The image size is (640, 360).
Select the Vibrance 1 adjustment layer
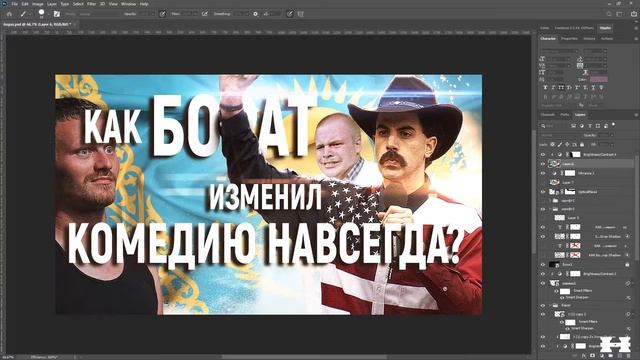[588, 173]
